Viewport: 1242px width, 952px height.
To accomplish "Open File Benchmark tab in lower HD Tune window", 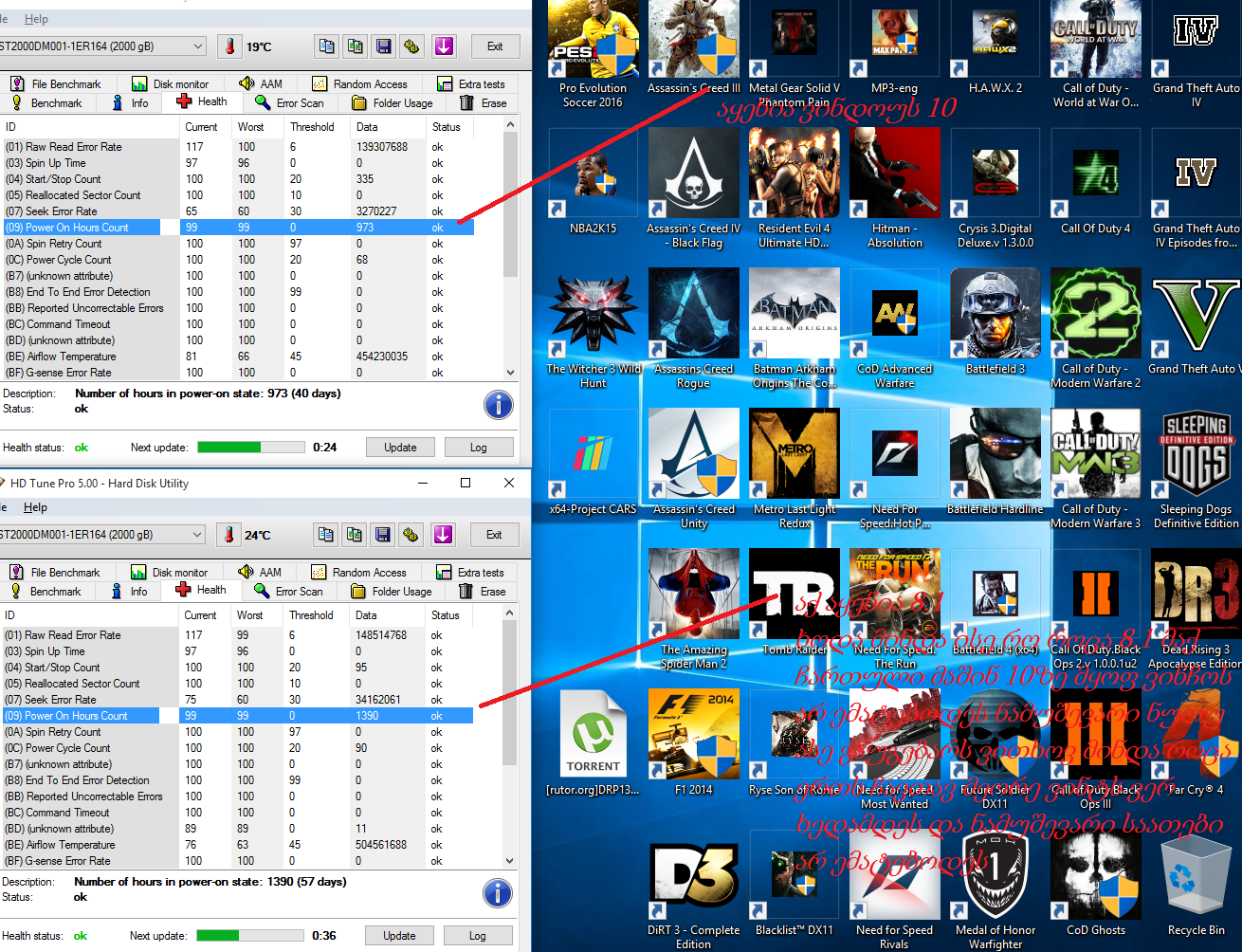I will (x=56, y=572).
